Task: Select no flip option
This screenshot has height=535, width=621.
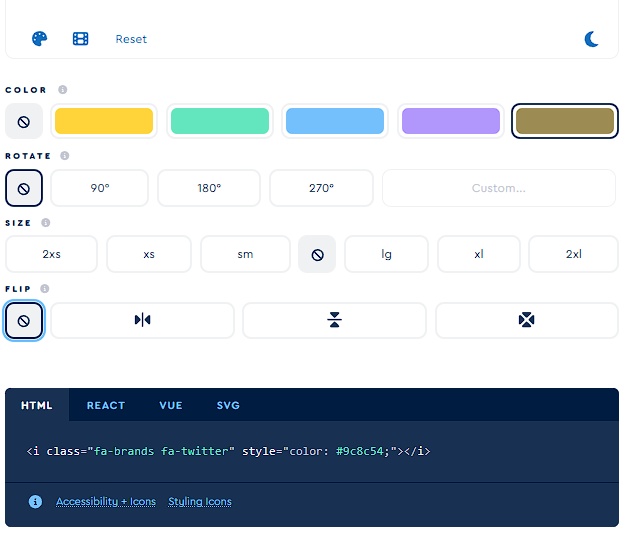Action: (x=24, y=320)
